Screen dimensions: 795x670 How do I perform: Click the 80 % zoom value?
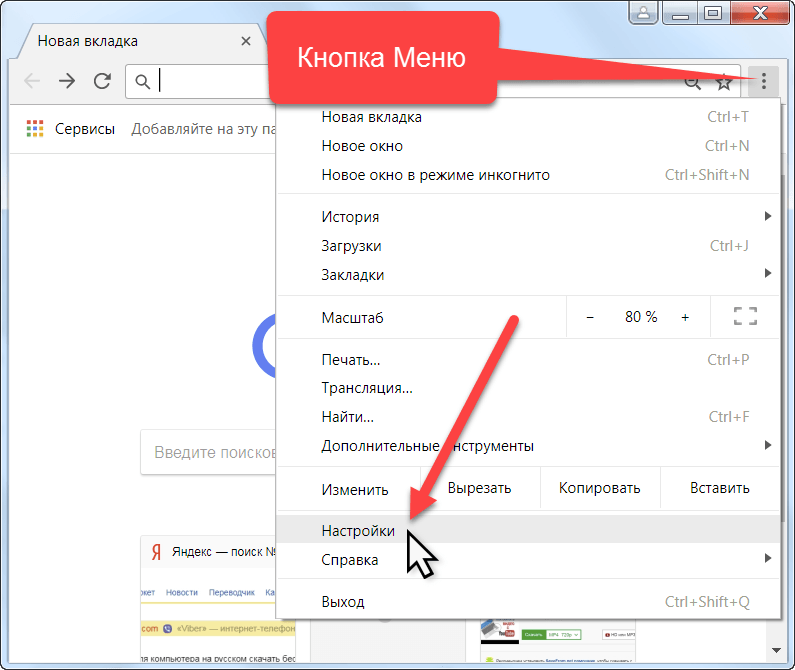641,317
